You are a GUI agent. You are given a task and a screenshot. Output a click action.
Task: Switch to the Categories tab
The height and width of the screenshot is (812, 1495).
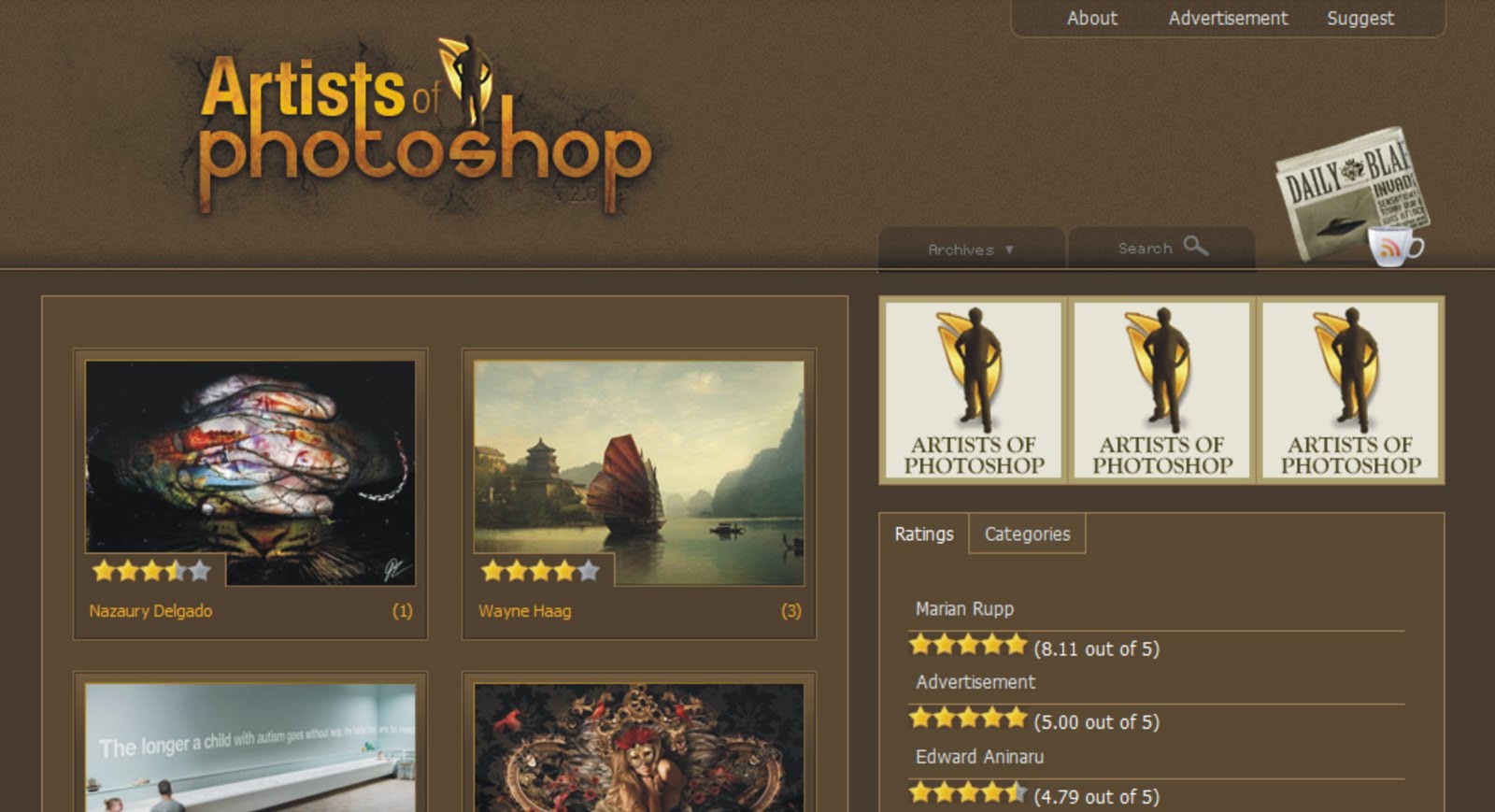1027,534
